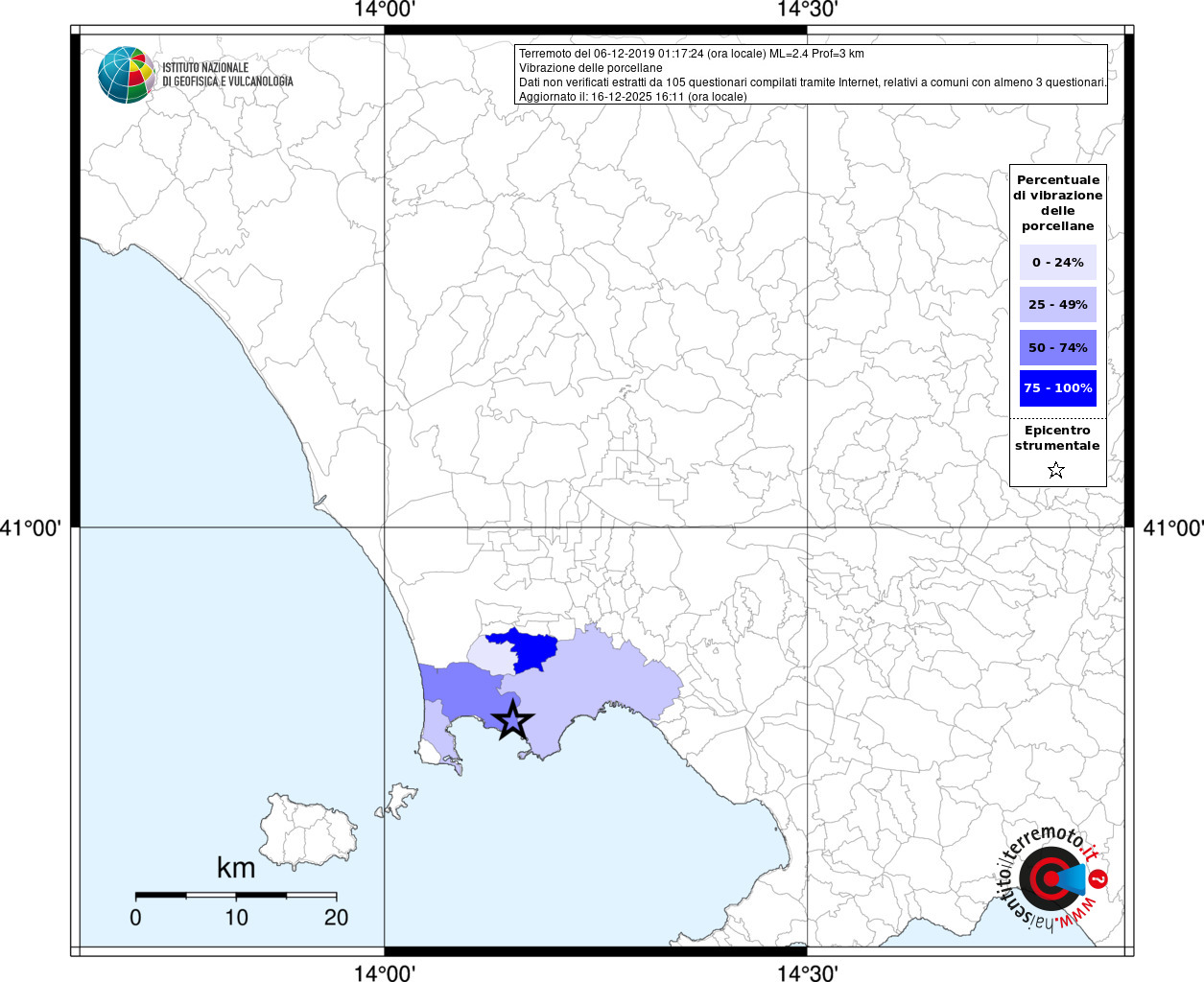Image resolution: width=1204 pixels, height=982 pixels.
Task: Click the haisentitoilterremoto.it target logo
Action: pos(1051,878)
